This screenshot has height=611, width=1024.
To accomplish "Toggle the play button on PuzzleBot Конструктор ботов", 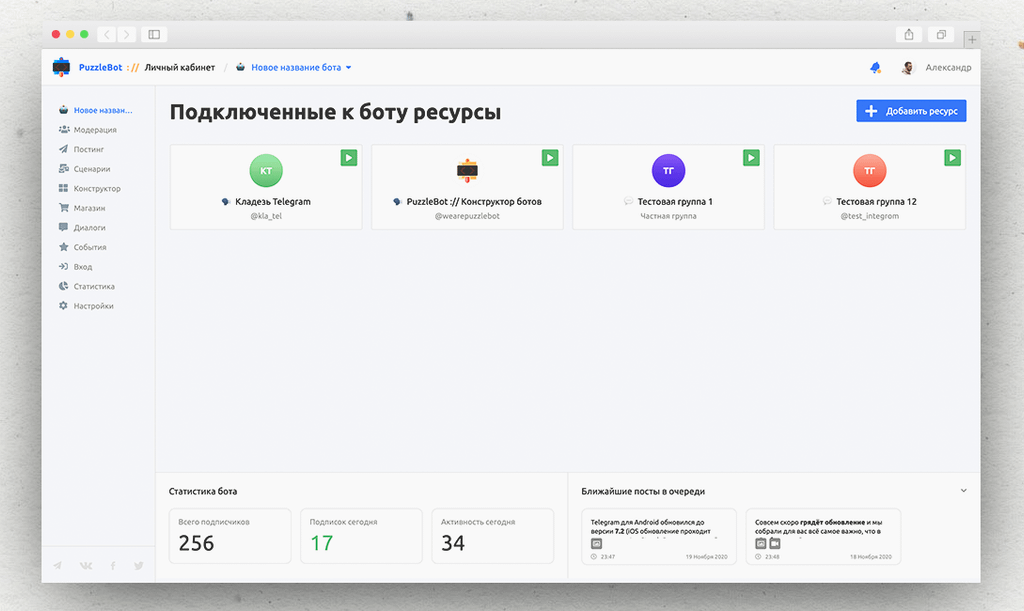I will pyautogui.click(x=550, y=157).
